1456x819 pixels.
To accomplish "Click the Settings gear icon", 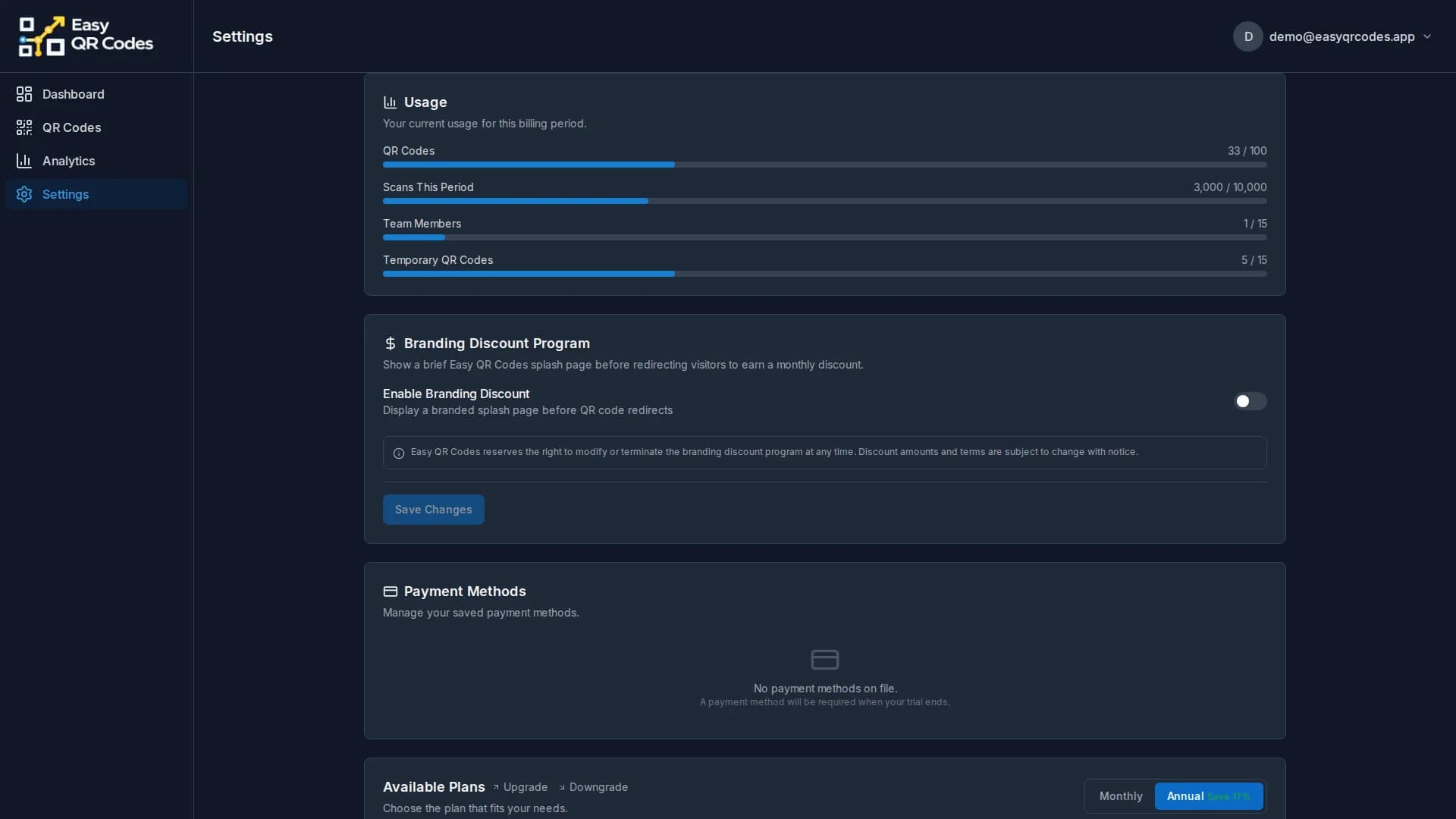I will tap(24, 194).
